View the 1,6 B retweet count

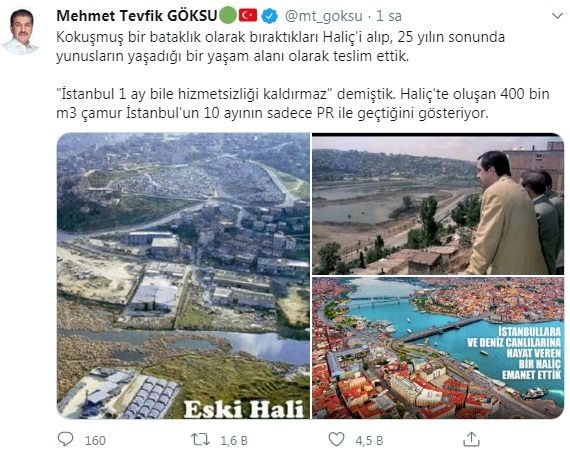click(x=234, y=440)
